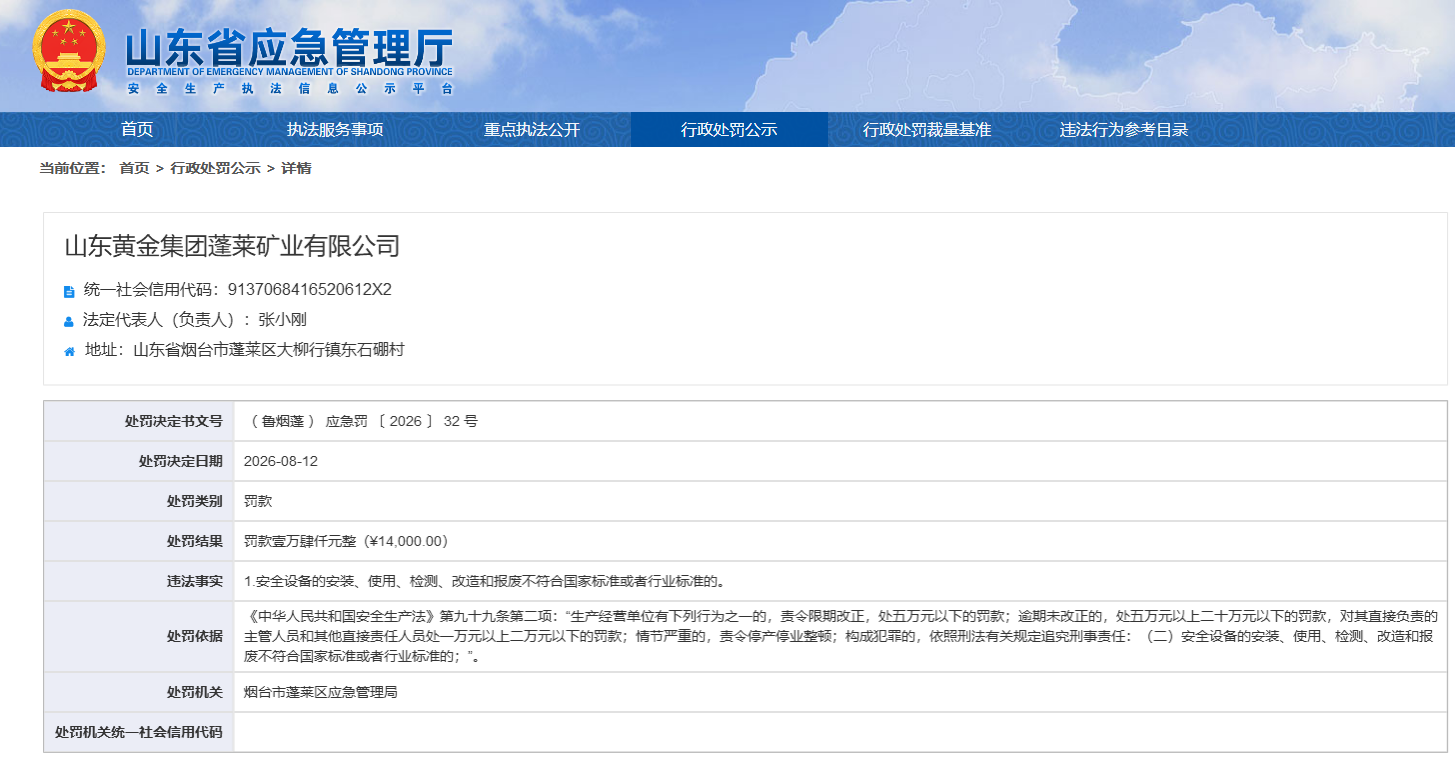Click the English department name in header
The width and height of the screenshot is (1455, 771).
(289, 73)
